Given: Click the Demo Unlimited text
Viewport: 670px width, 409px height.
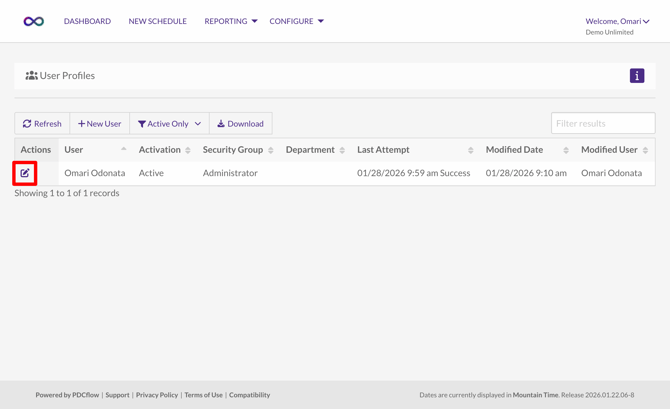Looking at the screenshot, I should pos(609,32).
